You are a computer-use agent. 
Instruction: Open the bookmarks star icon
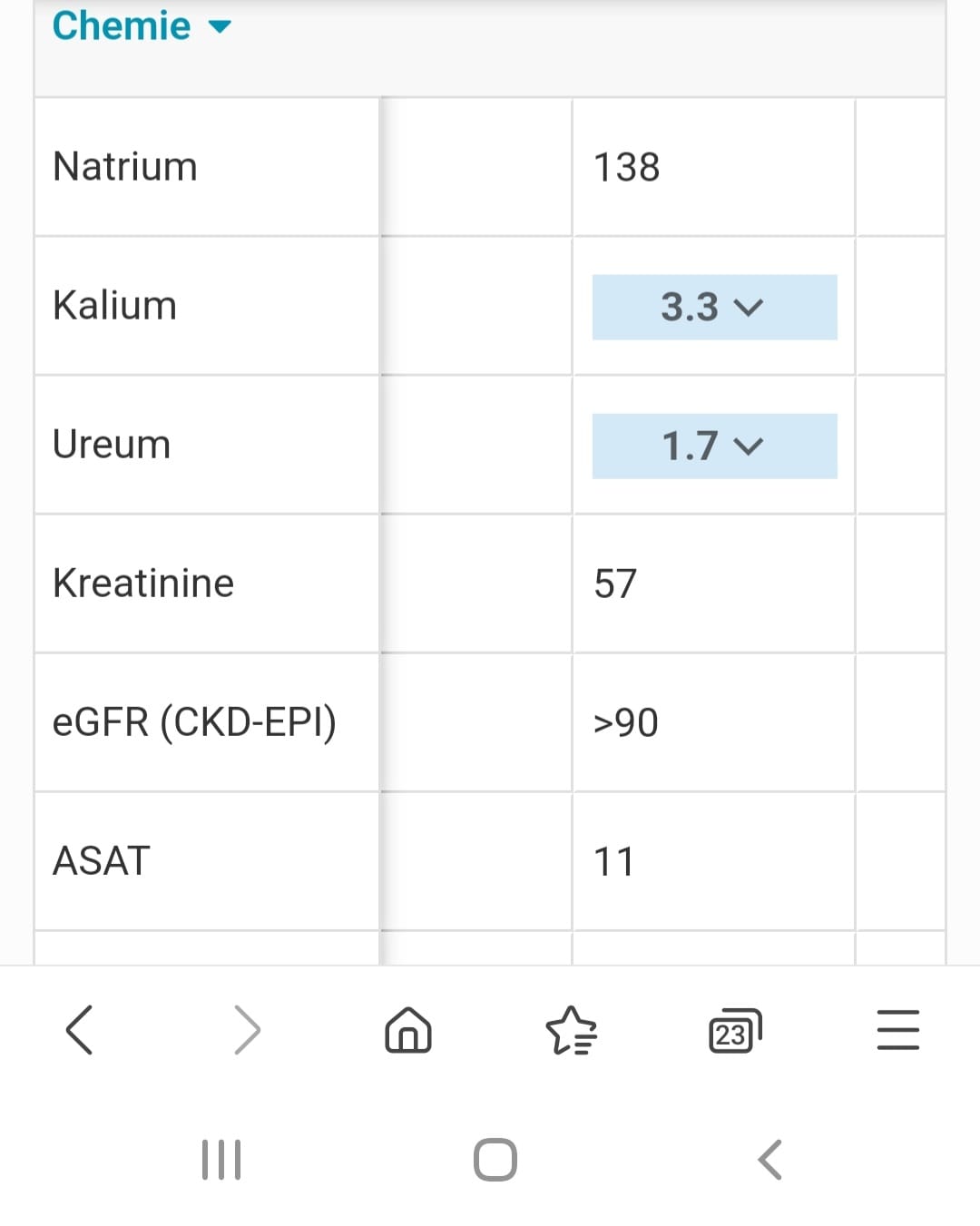[572, 1030]
